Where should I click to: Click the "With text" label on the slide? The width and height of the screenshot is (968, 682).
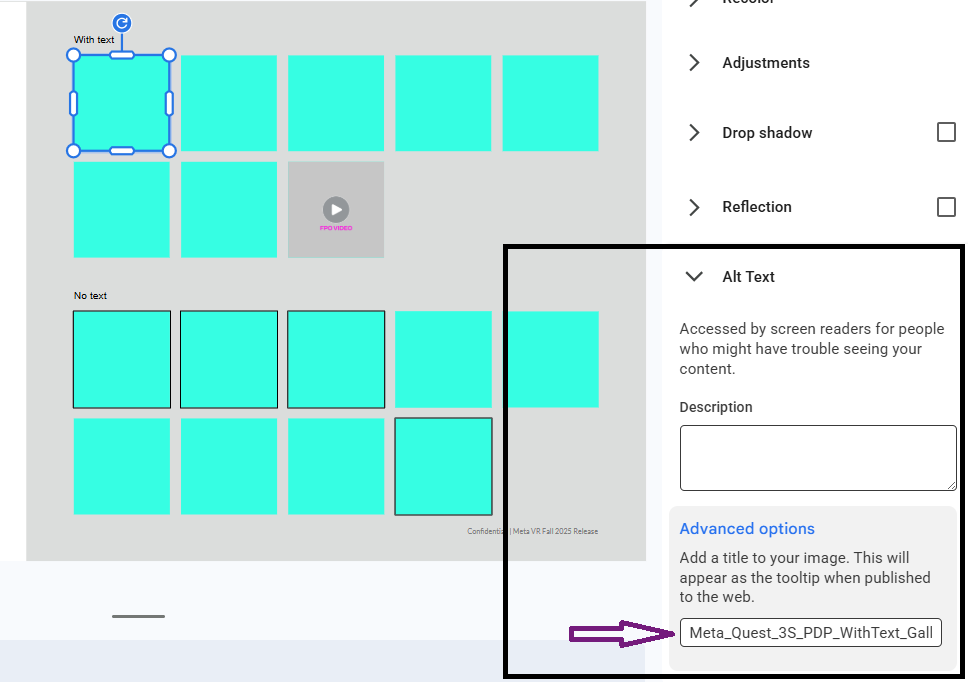click(94, 40)
